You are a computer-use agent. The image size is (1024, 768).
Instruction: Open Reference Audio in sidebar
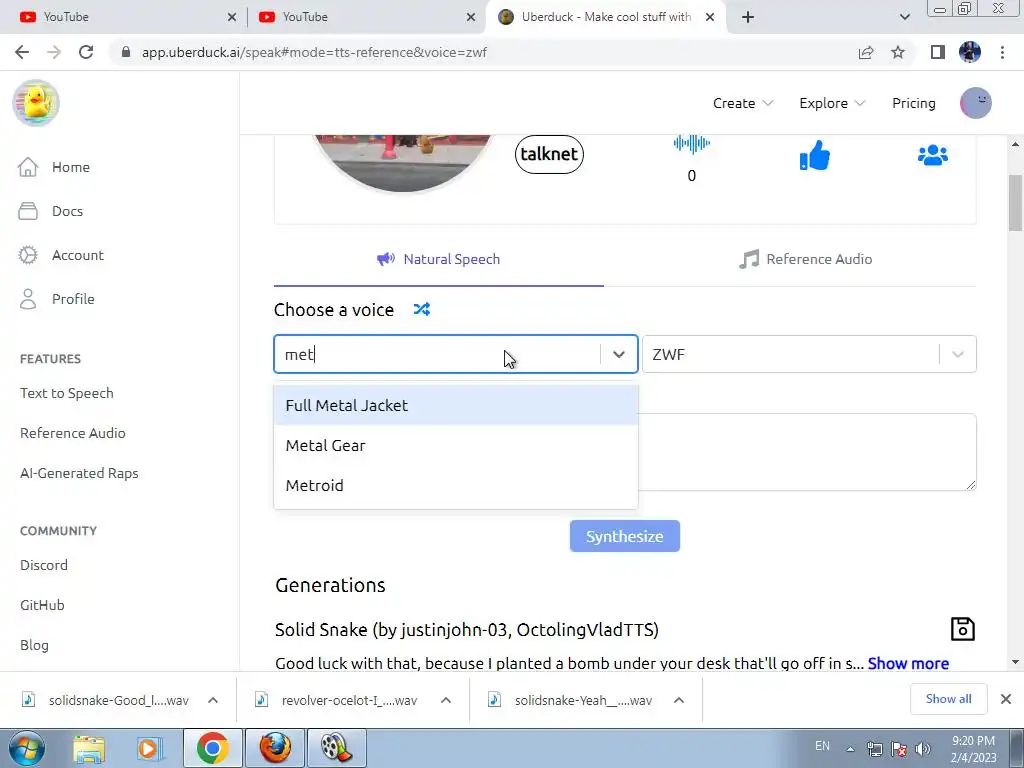72,433
